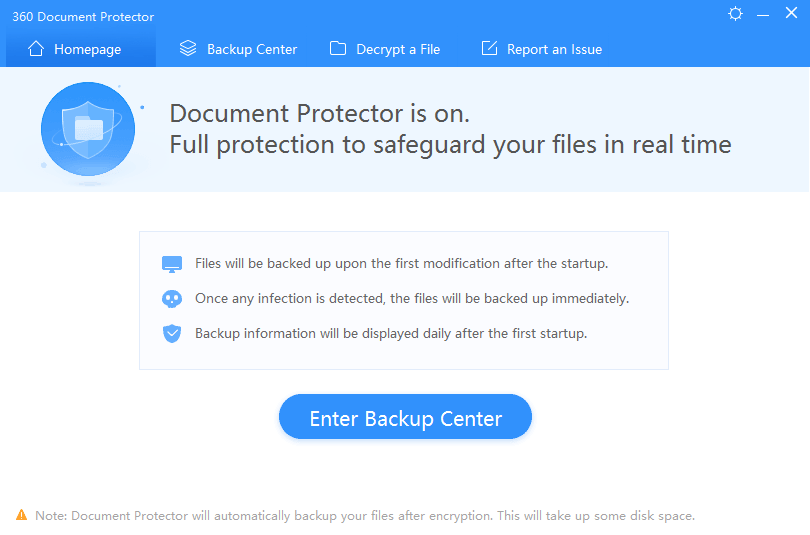The height and width of the screenshot is (535, 810).
Task: Click the 360 Document Protector window title
Action: [83, 17]
